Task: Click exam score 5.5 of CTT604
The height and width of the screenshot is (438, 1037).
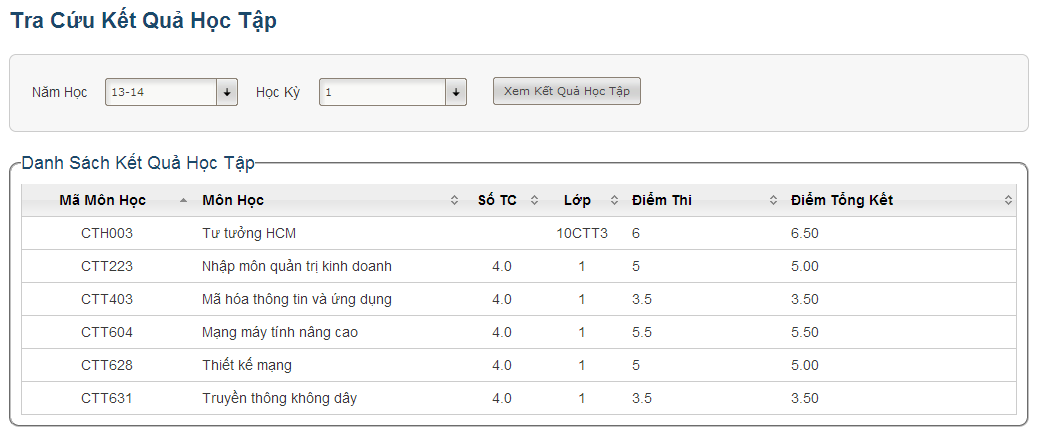Action: 642,332
